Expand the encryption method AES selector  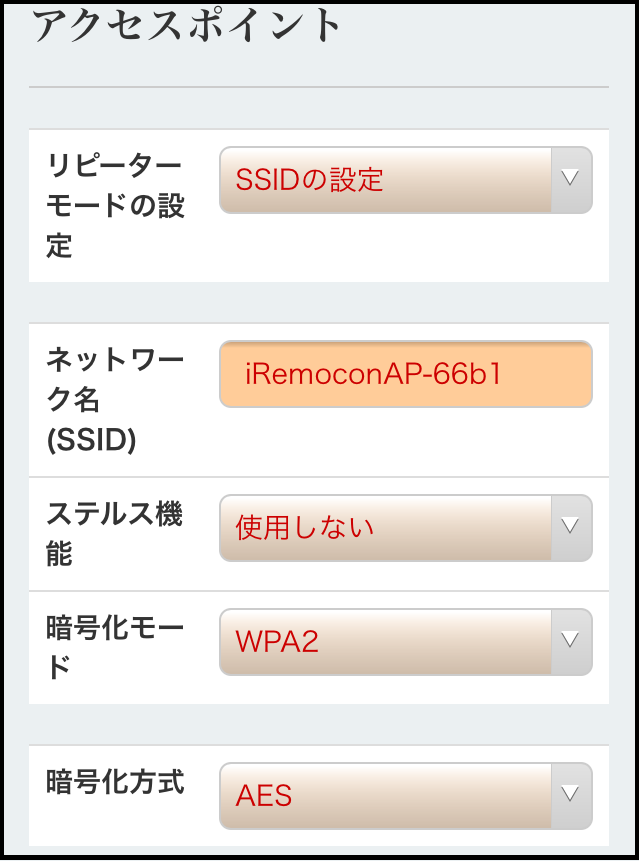coord(385,795)
